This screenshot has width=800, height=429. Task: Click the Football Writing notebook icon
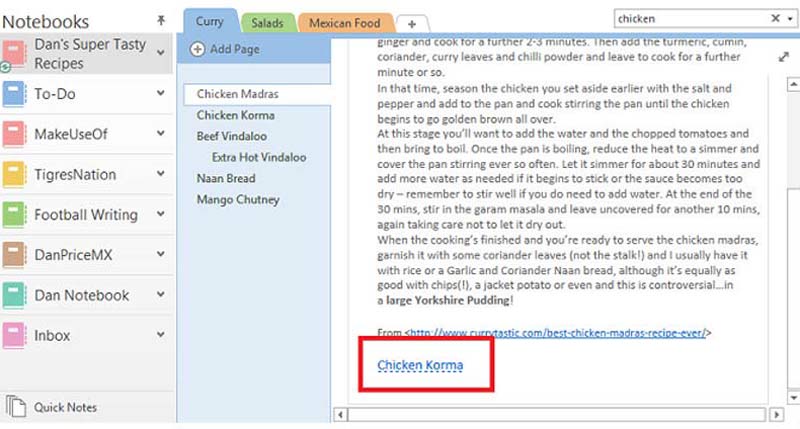point(15,215)
